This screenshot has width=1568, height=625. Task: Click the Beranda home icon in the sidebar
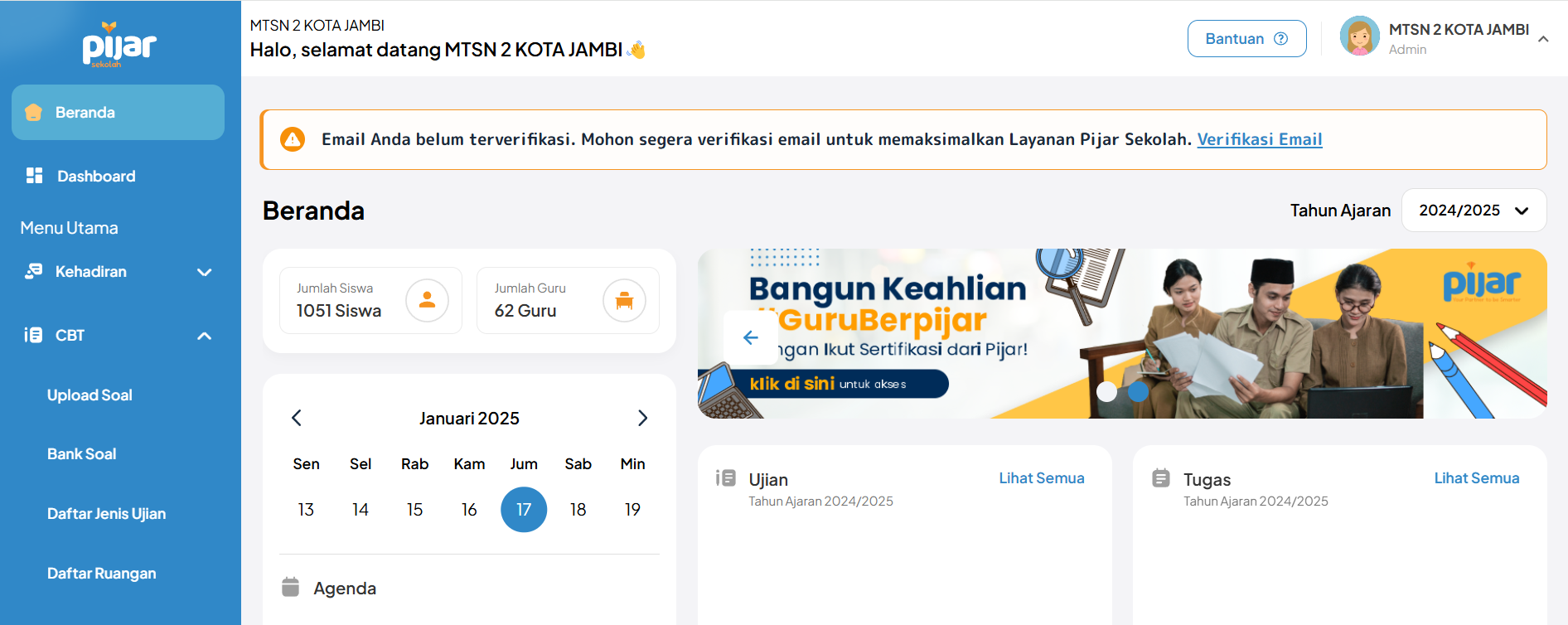(x=33, y=113)
